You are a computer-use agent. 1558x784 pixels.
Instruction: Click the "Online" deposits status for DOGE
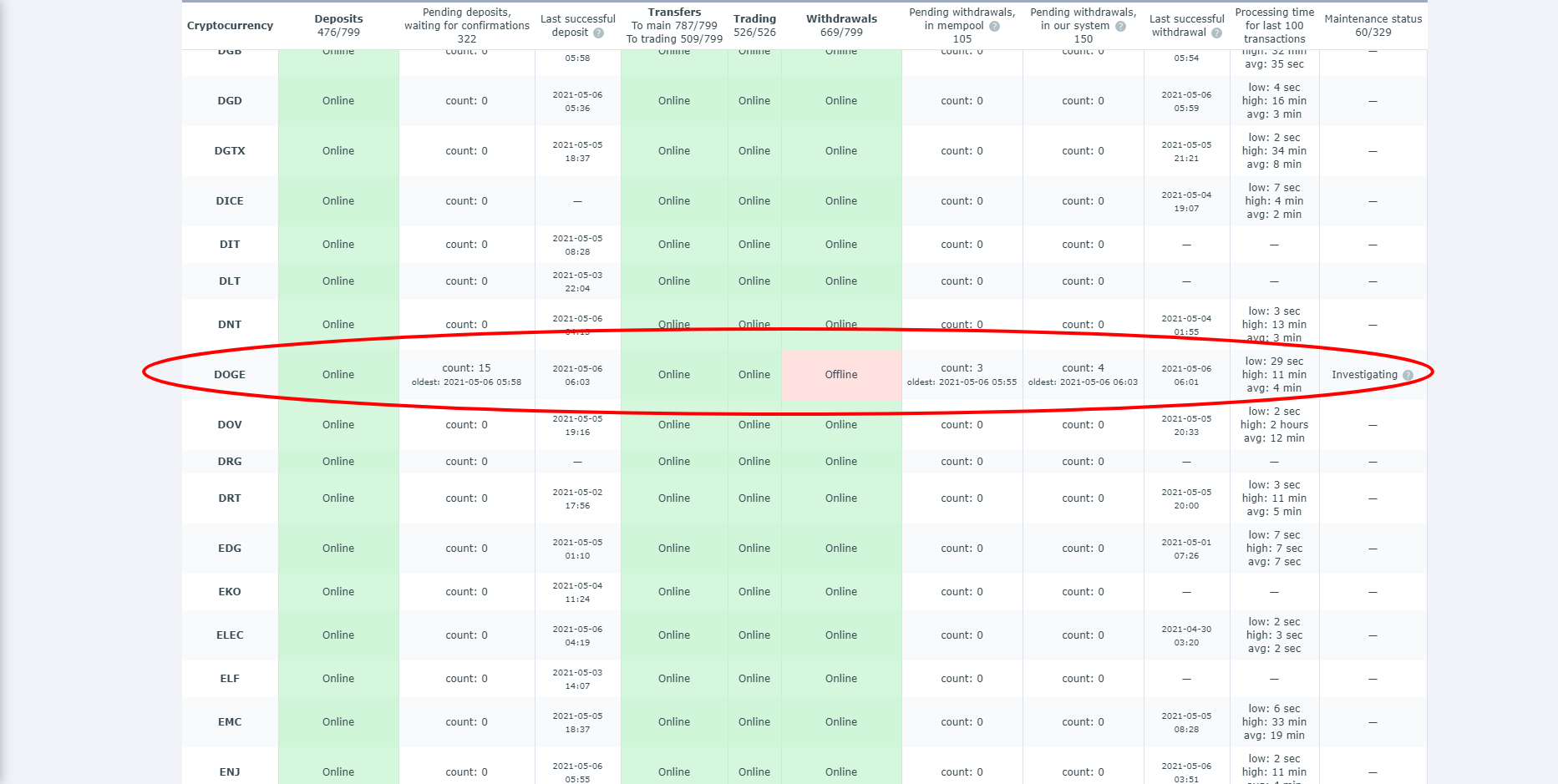(338, 375)
